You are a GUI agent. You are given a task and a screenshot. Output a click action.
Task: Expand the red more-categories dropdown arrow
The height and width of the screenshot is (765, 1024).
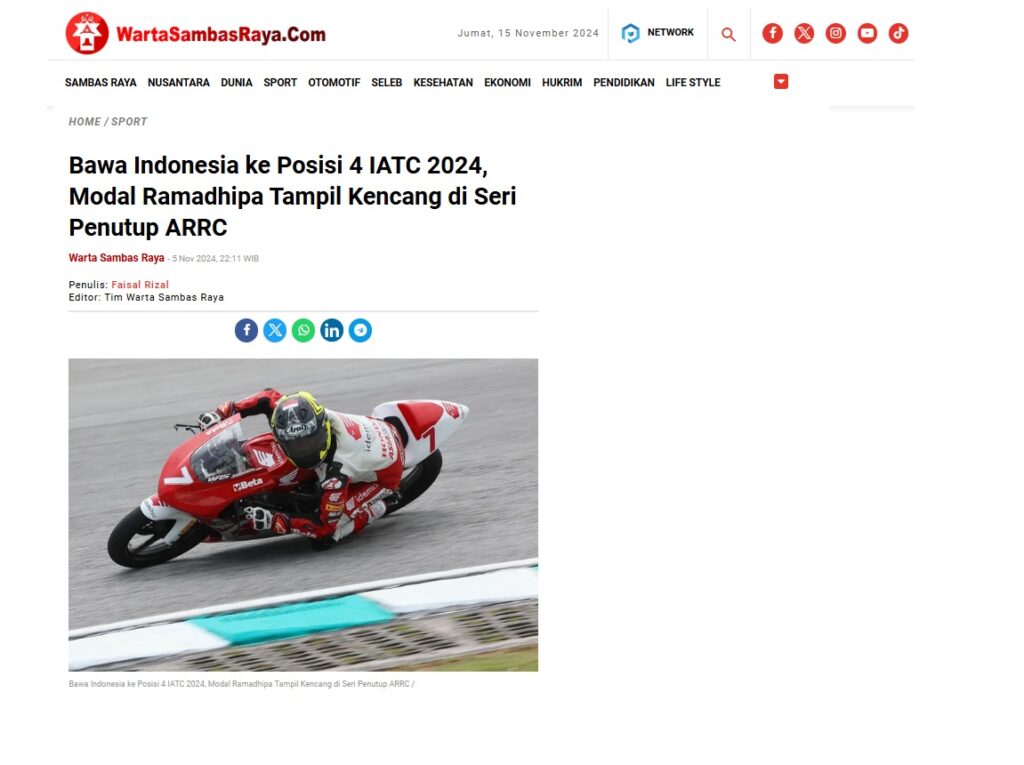coord(780,82)
